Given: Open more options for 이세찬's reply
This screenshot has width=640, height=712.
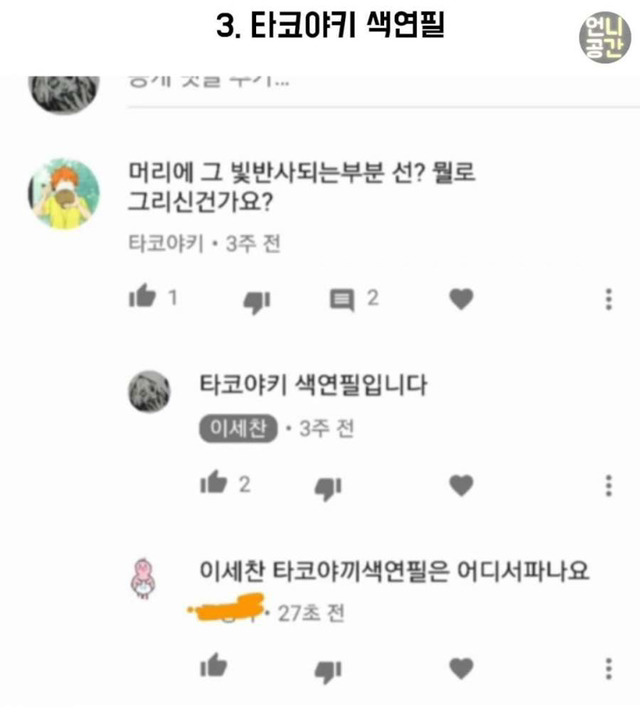Looking at the screenshot, I should pos(609,486).
